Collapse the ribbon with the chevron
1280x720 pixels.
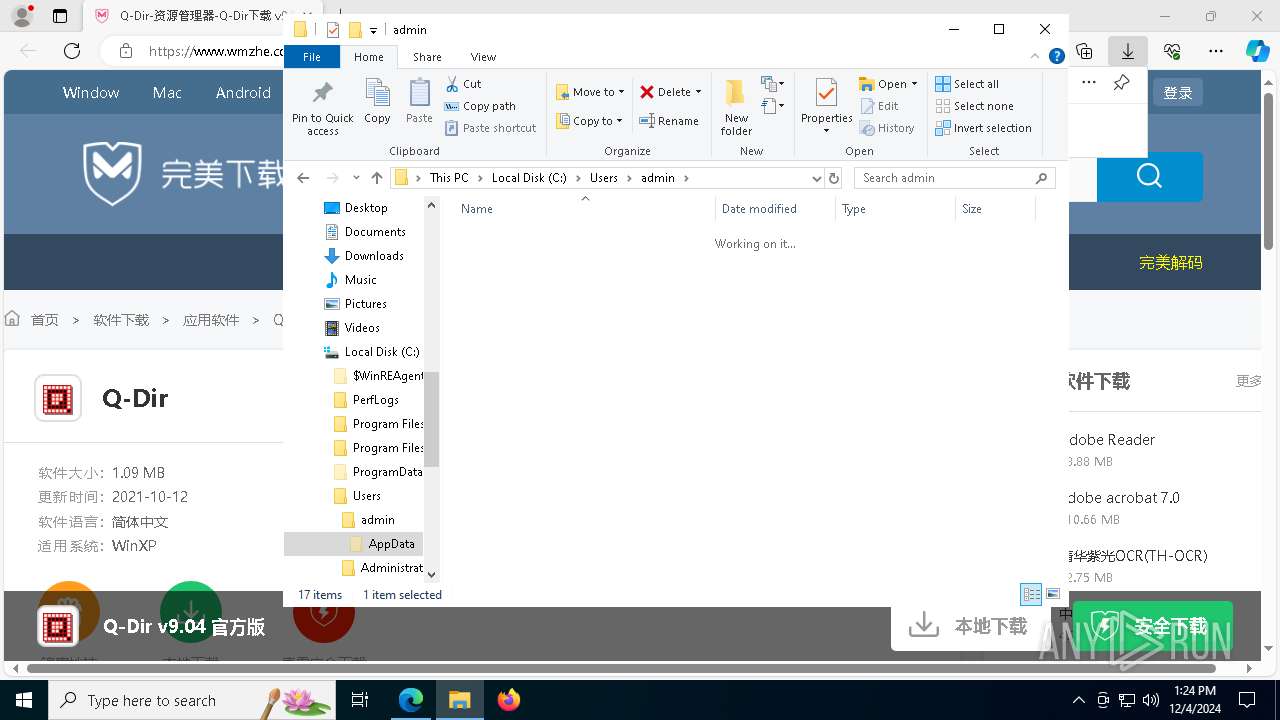pos(1036,57)
